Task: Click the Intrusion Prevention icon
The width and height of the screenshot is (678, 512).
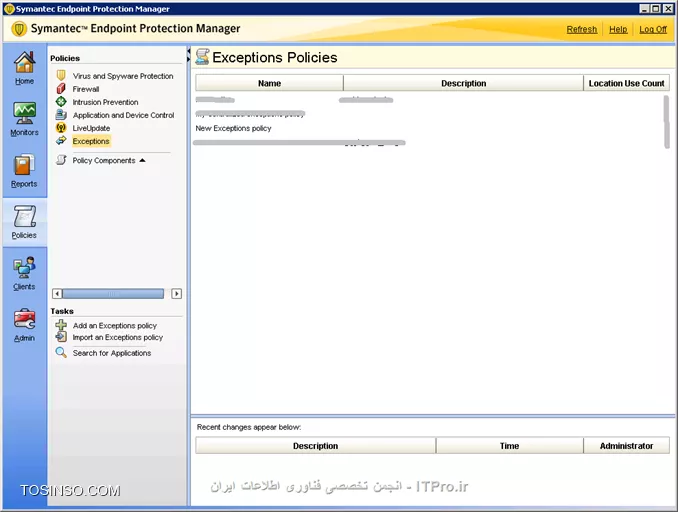Action: pyautogui.click(x=61, y=102)
